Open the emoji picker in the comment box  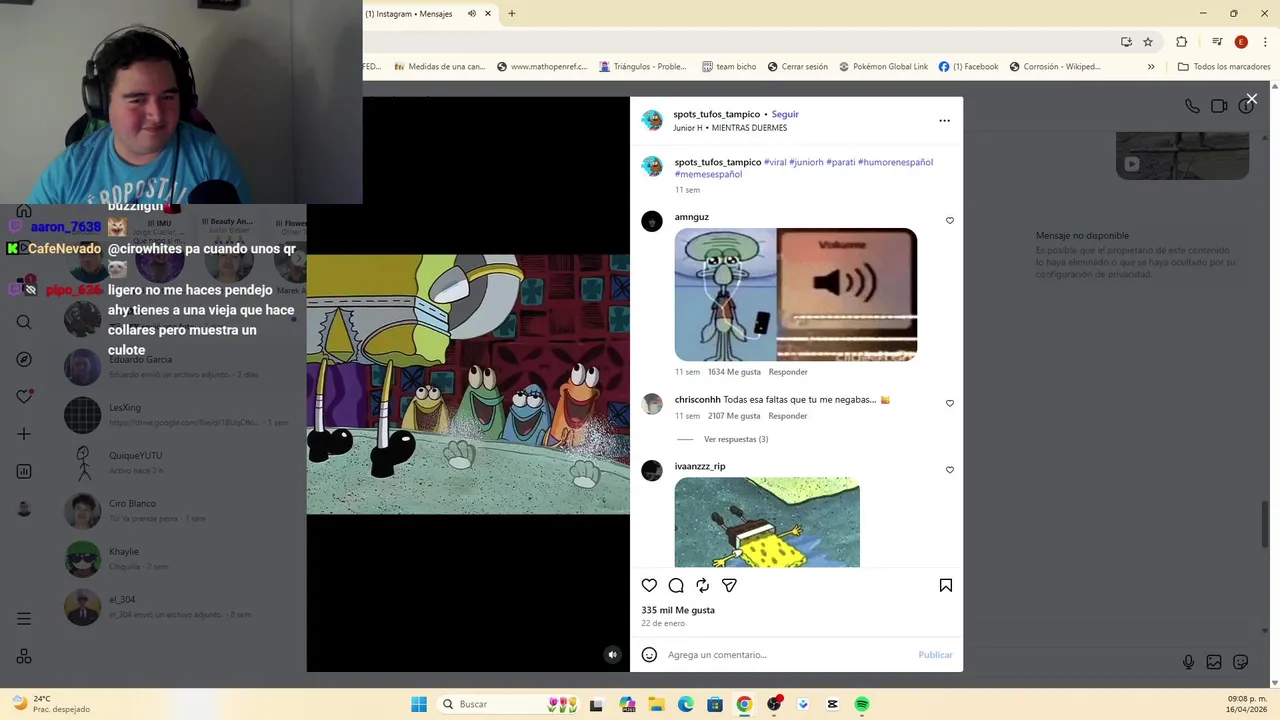coord(649,655)
